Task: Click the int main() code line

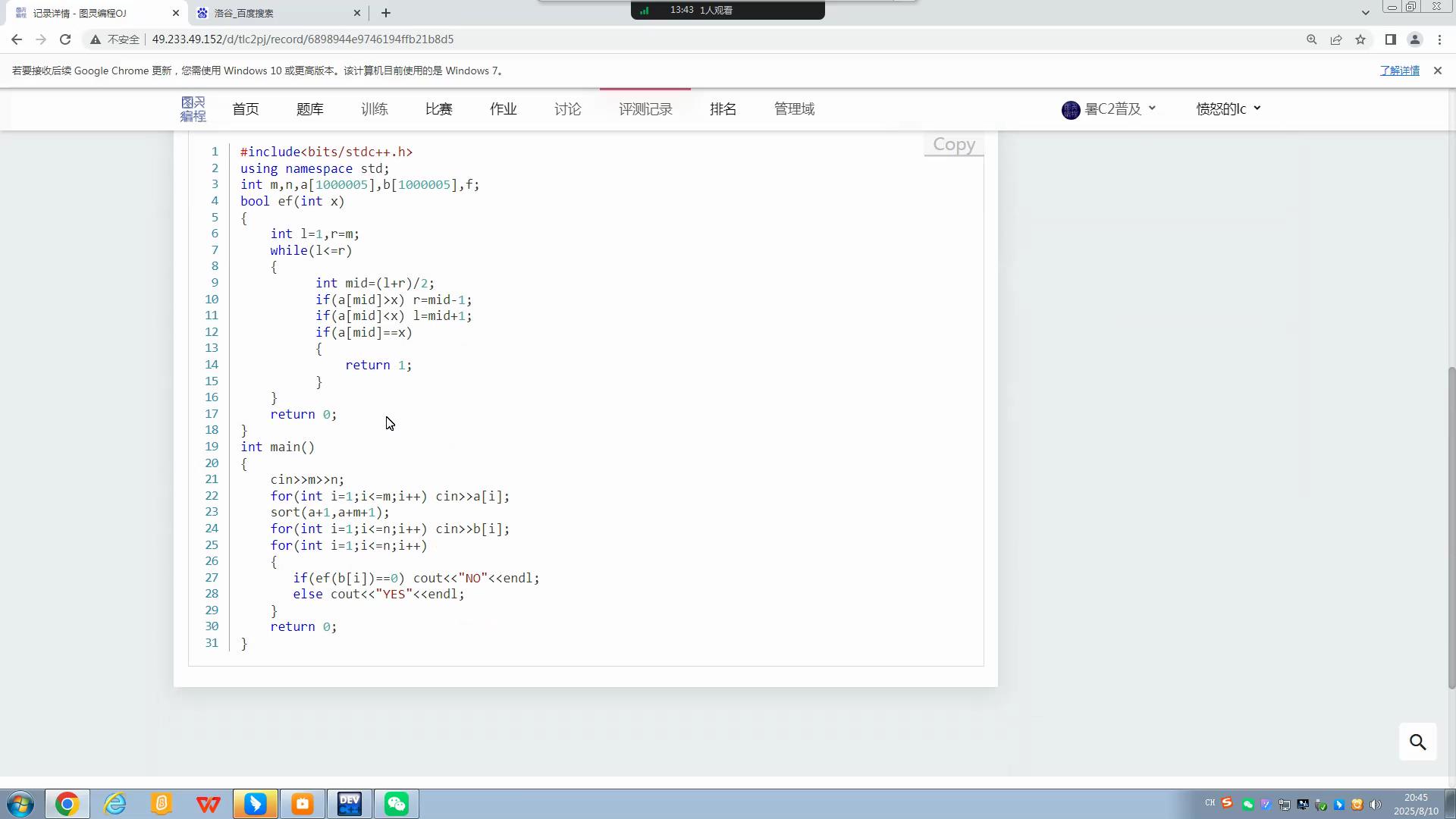Action: click(278, 447)
